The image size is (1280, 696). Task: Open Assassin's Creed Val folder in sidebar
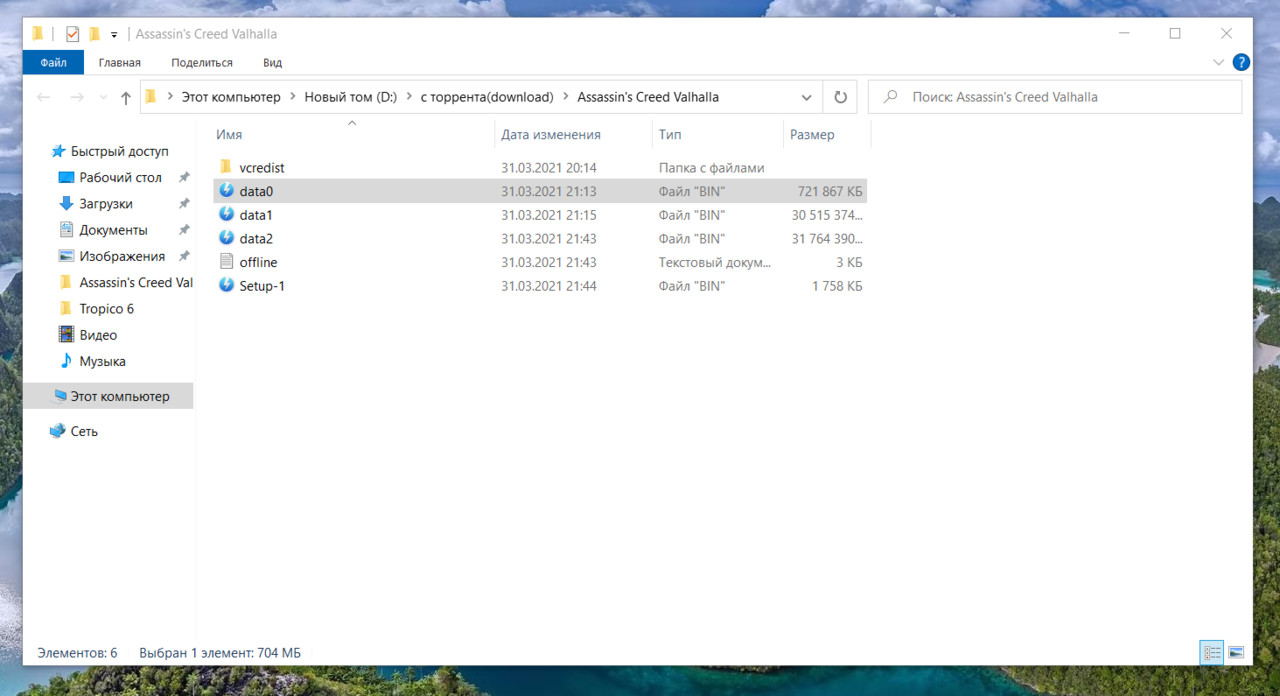tap(136, 282)
